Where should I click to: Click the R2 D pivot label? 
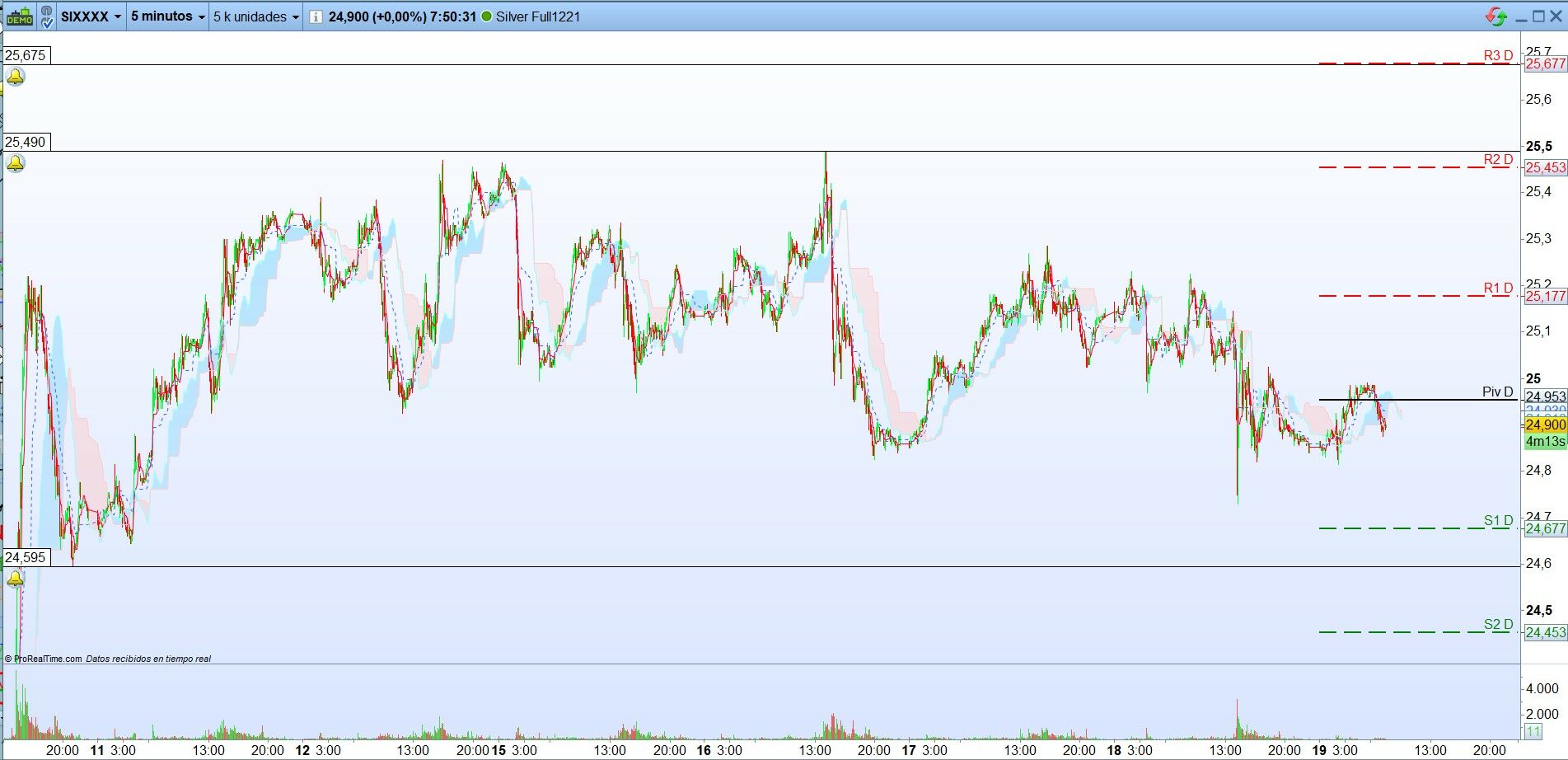1498,159
